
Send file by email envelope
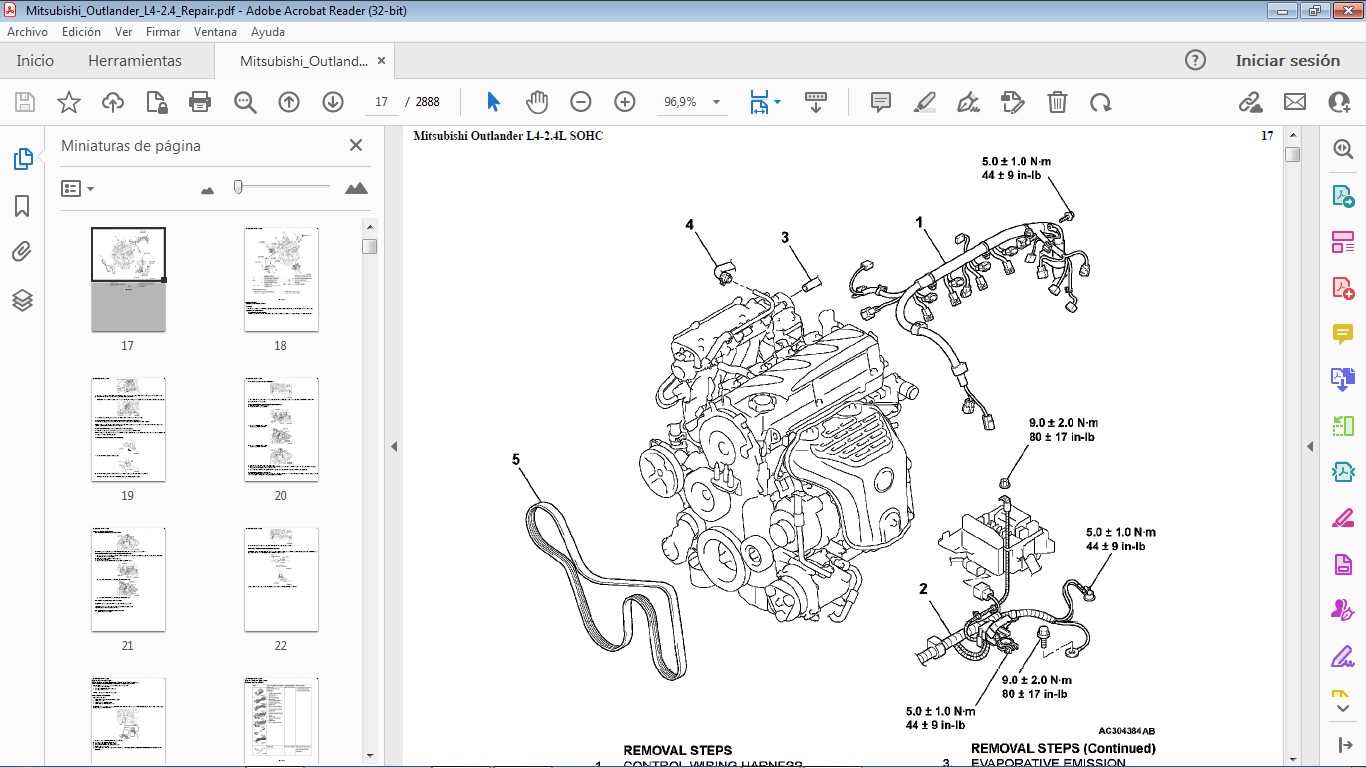coord(1295,102)
